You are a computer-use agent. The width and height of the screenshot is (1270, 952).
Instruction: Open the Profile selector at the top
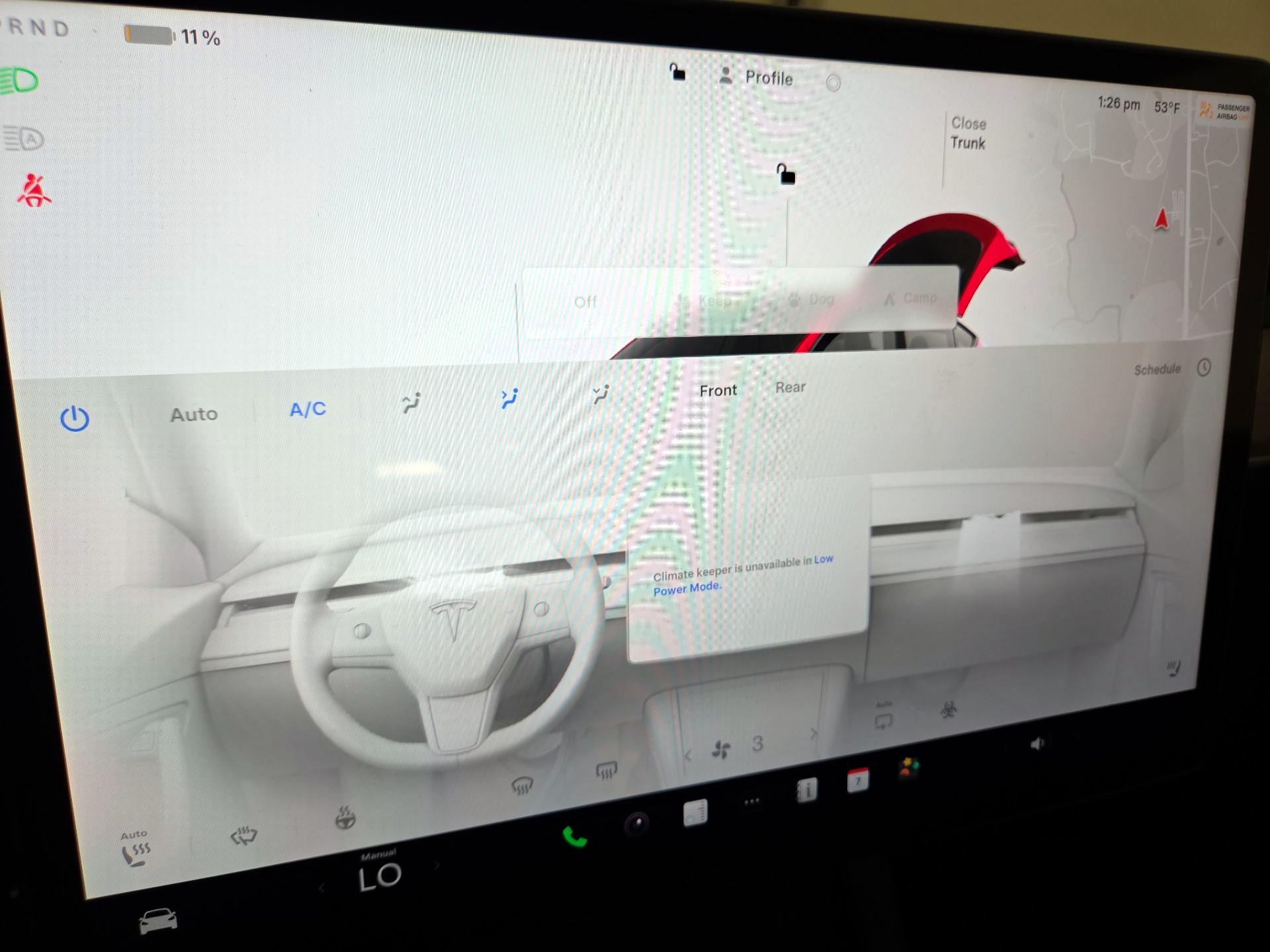tap(767, 79)
